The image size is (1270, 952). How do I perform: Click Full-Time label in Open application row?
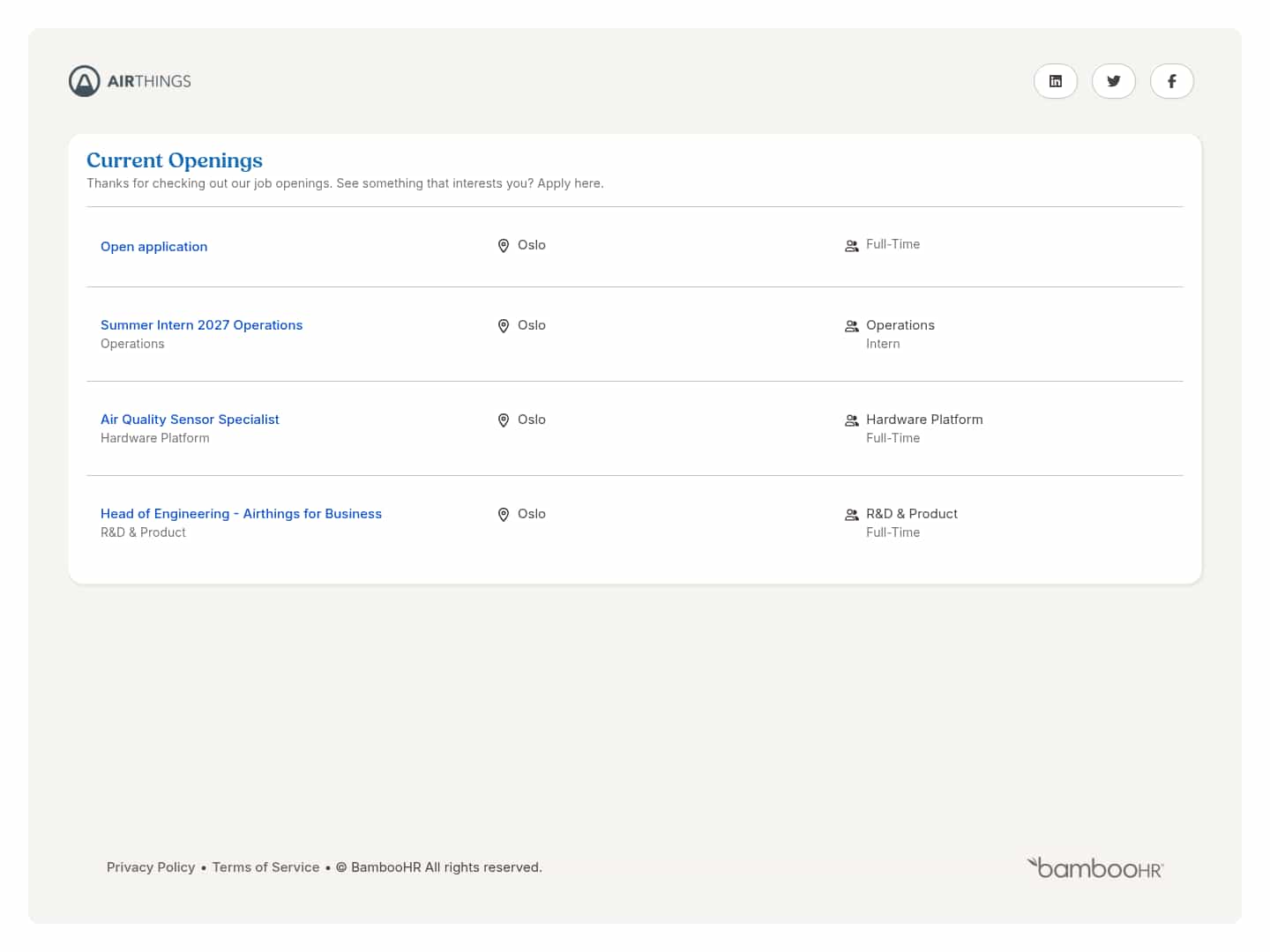pyautogui.click(x=893, y=244)
